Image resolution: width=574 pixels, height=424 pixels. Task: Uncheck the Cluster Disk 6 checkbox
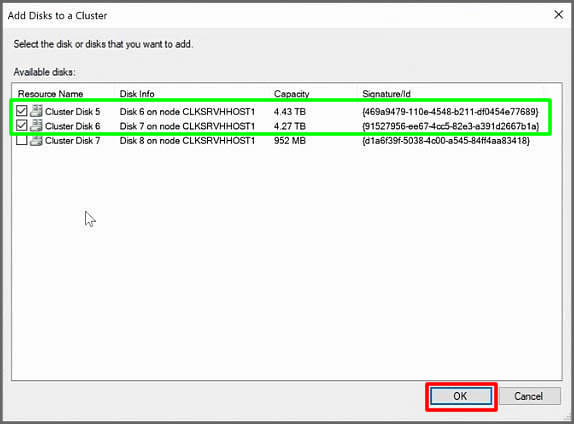point(22,126)
